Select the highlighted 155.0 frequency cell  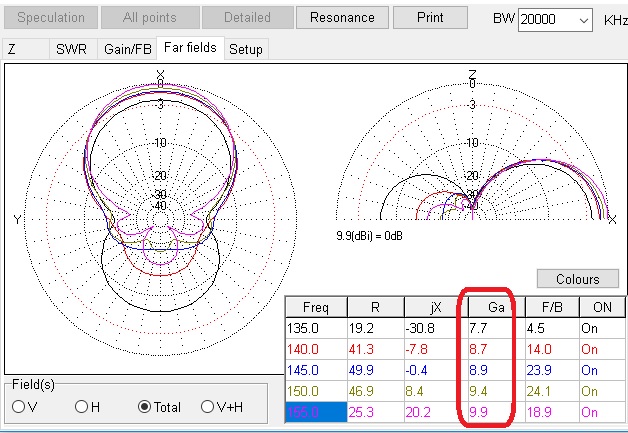pos(316,412)
